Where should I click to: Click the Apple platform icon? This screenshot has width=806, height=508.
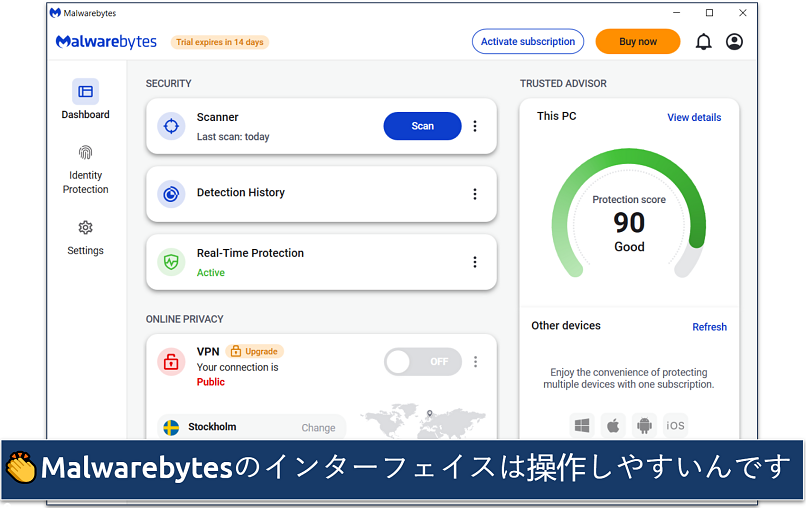613,425
